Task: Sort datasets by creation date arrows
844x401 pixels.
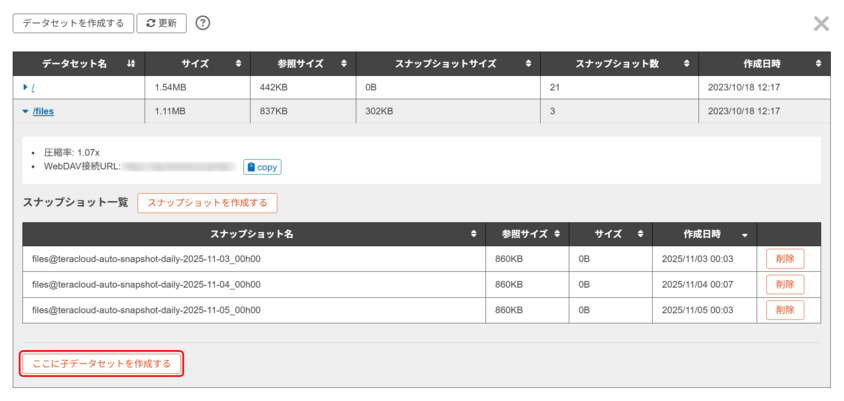Action: pos(818,64)
